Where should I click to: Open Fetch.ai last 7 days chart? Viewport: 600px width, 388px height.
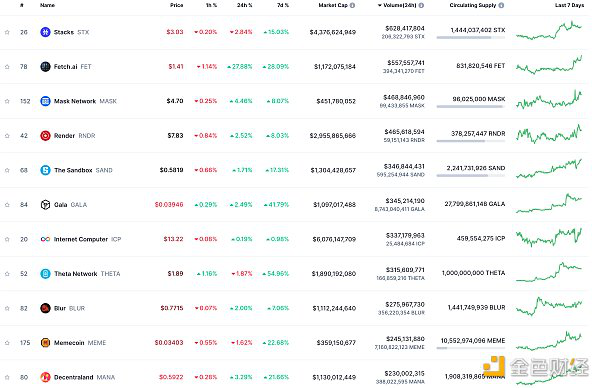tap(549, 65)
